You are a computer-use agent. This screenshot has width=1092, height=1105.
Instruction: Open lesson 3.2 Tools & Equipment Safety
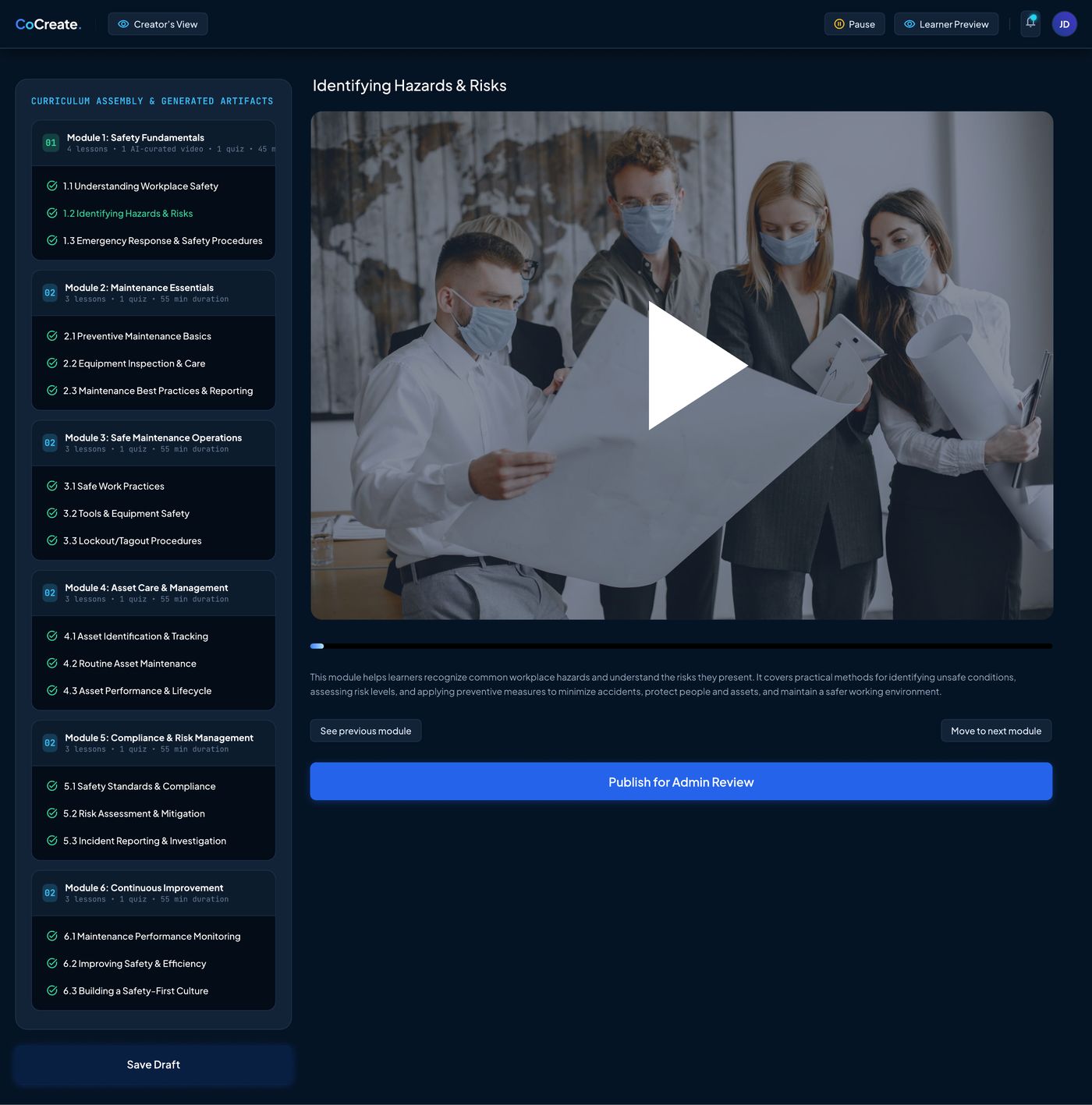point(126,513)
